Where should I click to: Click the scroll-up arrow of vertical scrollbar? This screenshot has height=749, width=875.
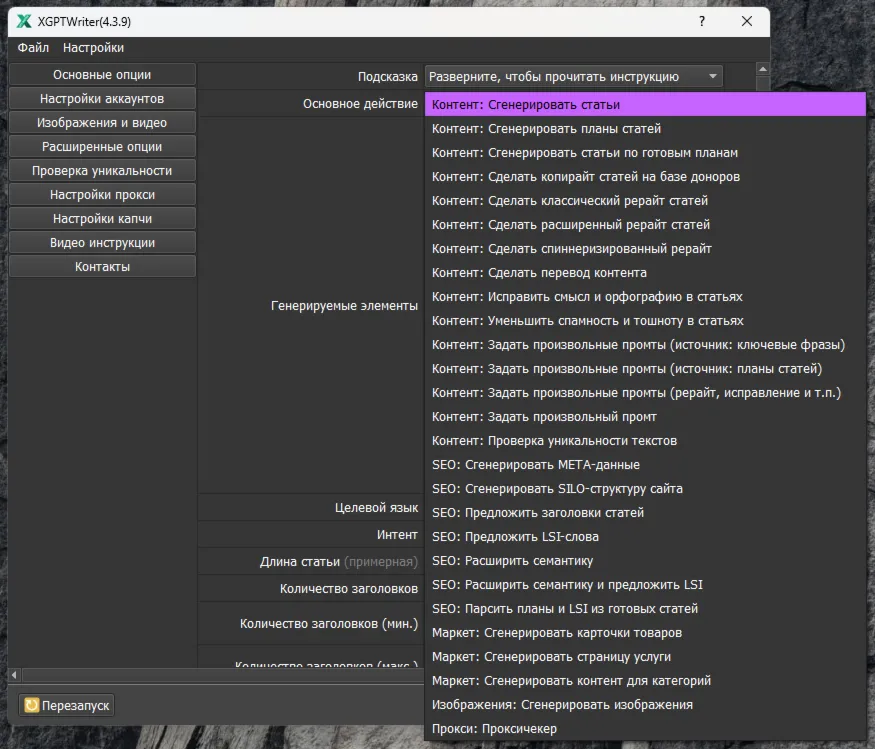763,70
